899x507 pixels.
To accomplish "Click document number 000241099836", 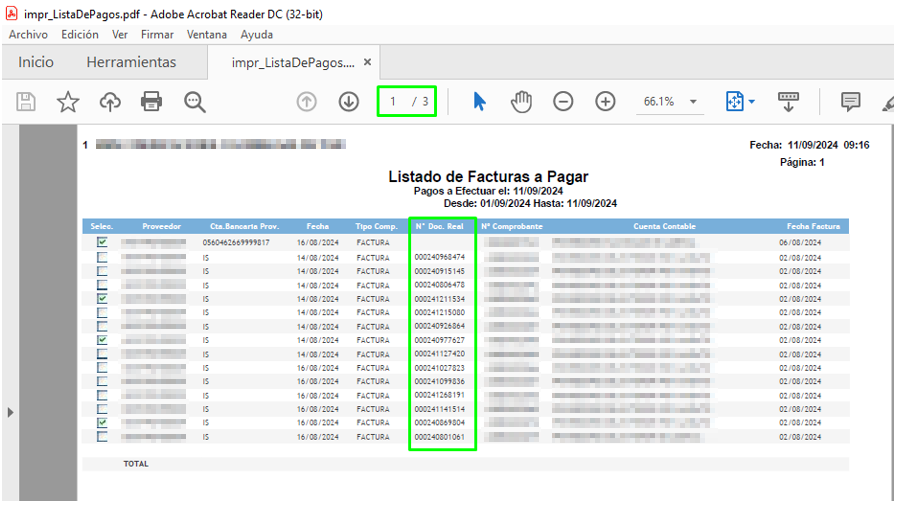I will pos(440,381).
